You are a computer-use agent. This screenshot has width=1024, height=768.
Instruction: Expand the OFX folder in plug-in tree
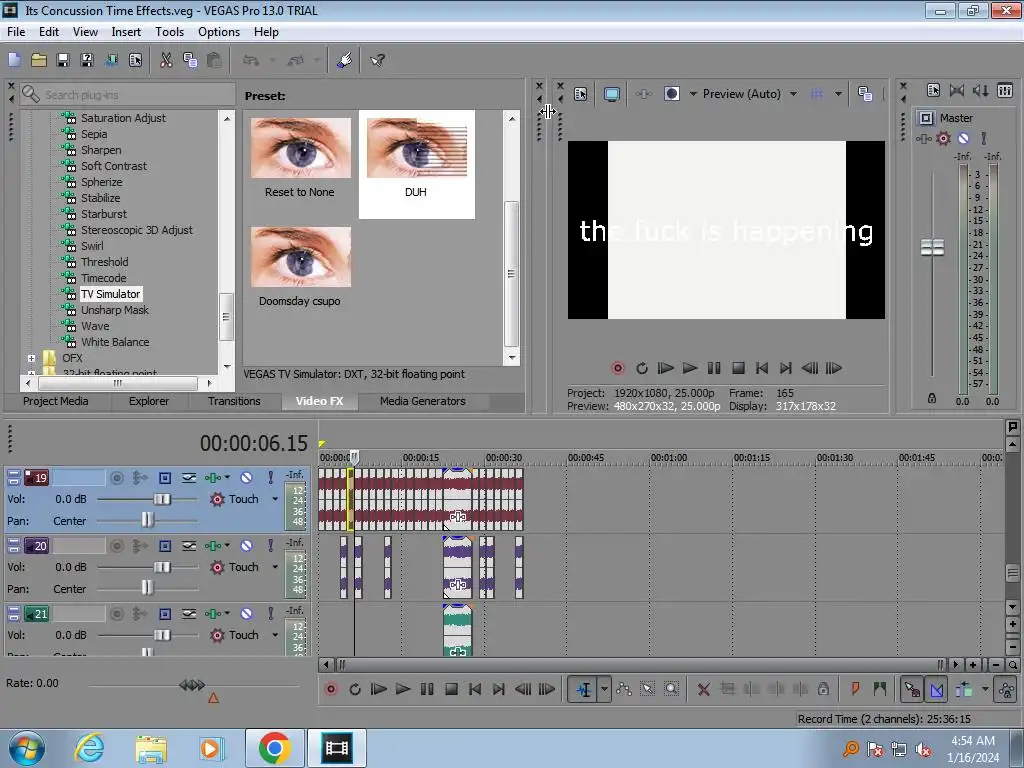tap(31, 358)
